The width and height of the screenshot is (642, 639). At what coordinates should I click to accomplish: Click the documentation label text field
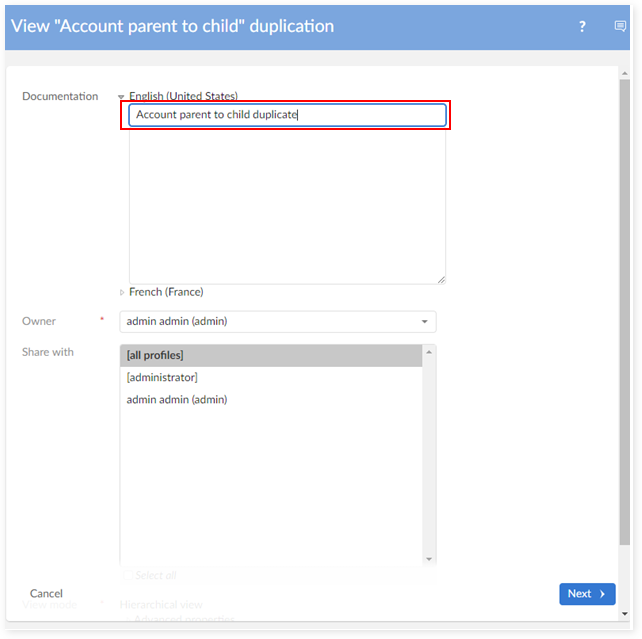[287, 115]
